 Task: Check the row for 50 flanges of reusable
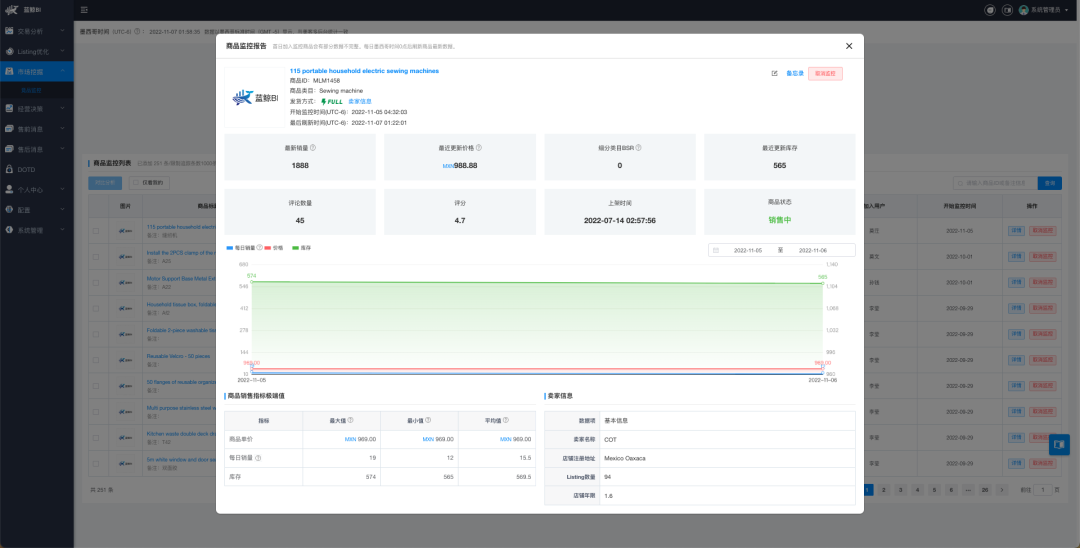96,386
